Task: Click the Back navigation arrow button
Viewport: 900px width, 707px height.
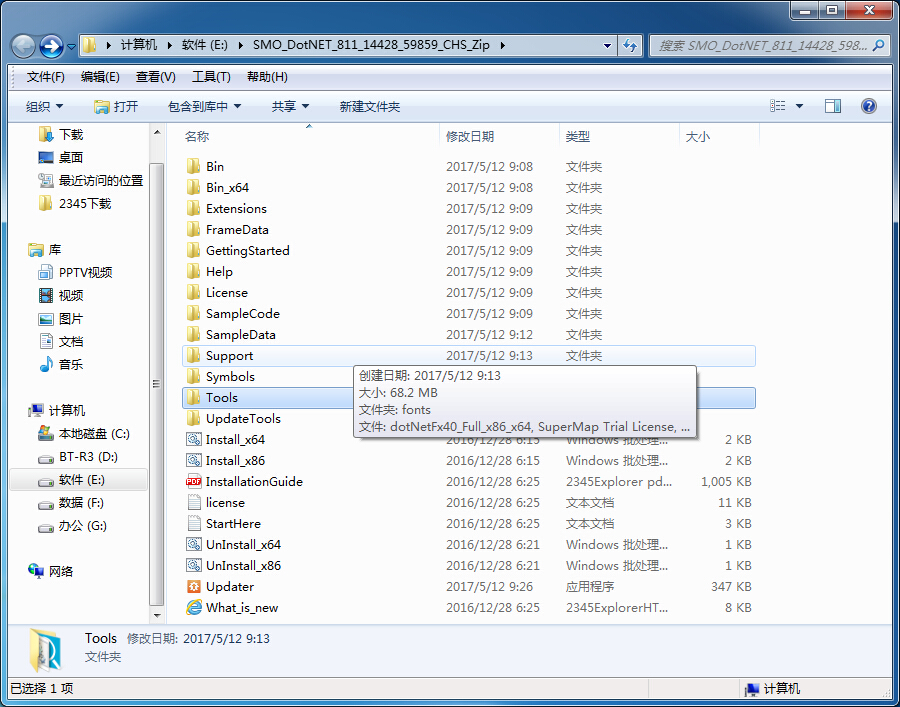Action: pyautogui.click(x=23, y=46)
